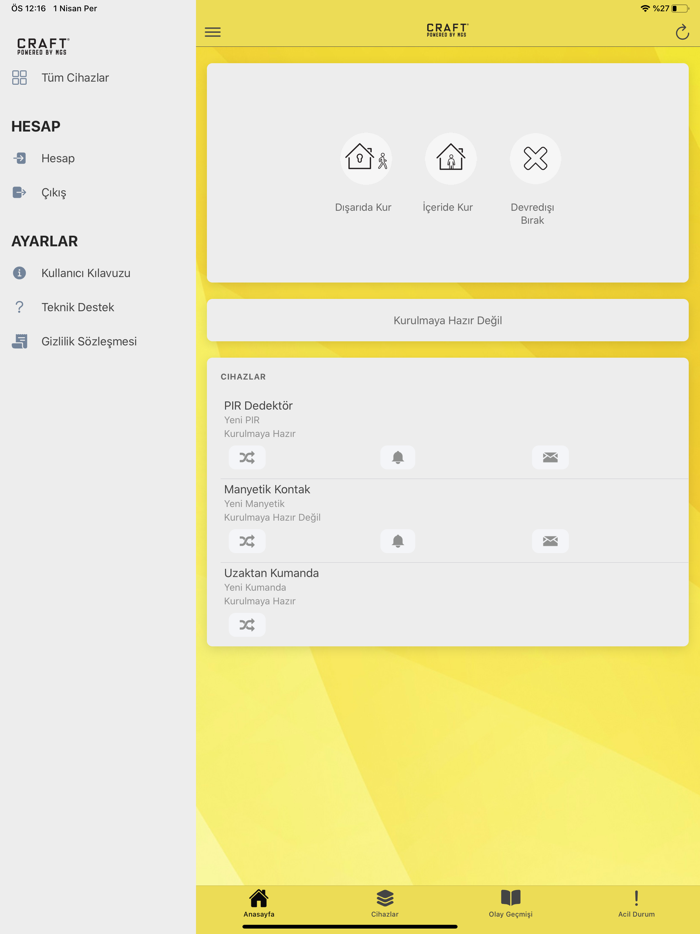Image resolution: width=700 pixels, height=934 pixels.
Task: Tap shuffle icon for Manyetik Kontak
Action: 247,541
